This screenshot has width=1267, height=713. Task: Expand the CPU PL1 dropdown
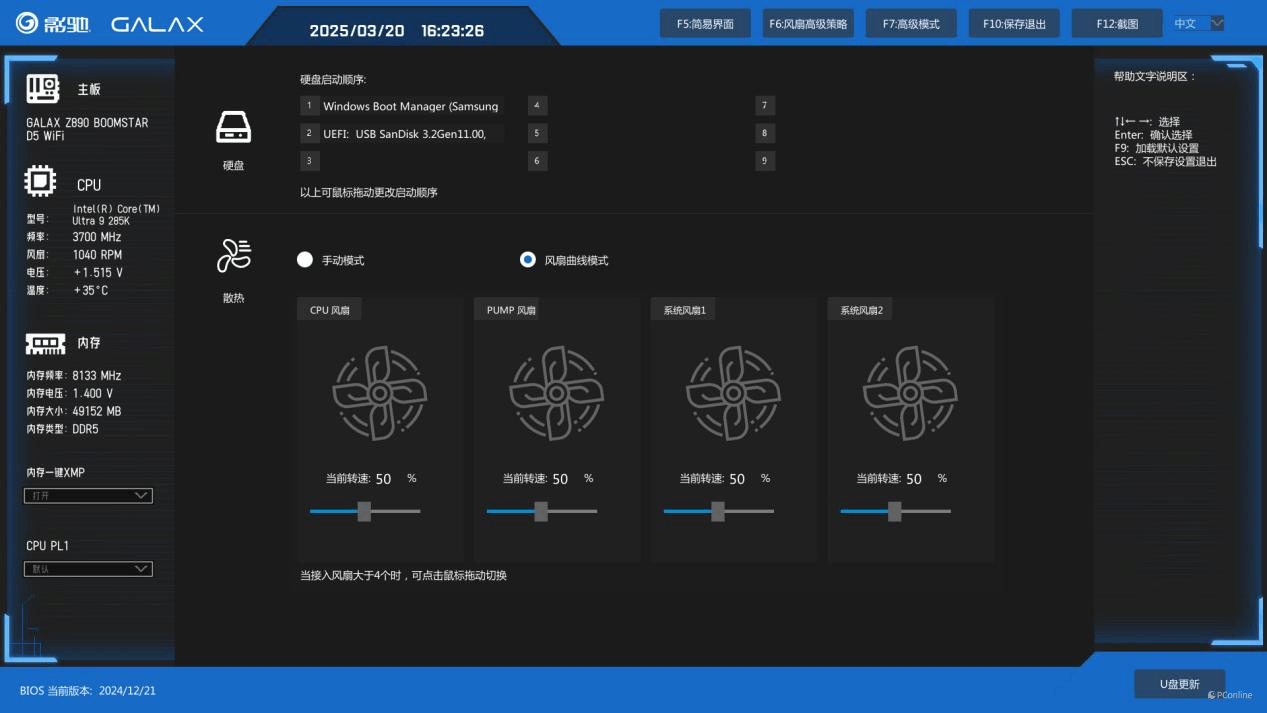(x=88, y=569)
